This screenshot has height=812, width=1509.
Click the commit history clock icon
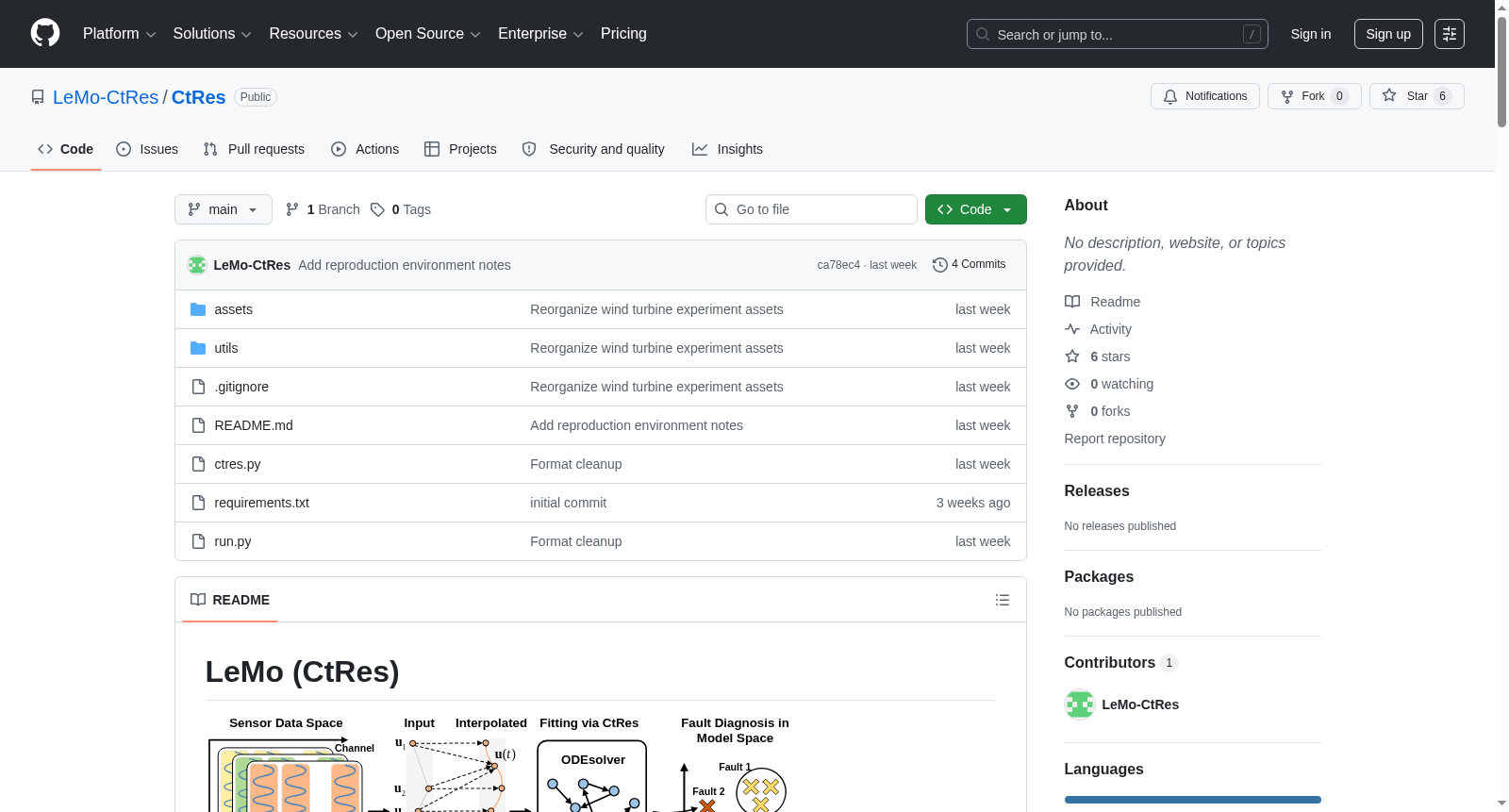(939, 265)
